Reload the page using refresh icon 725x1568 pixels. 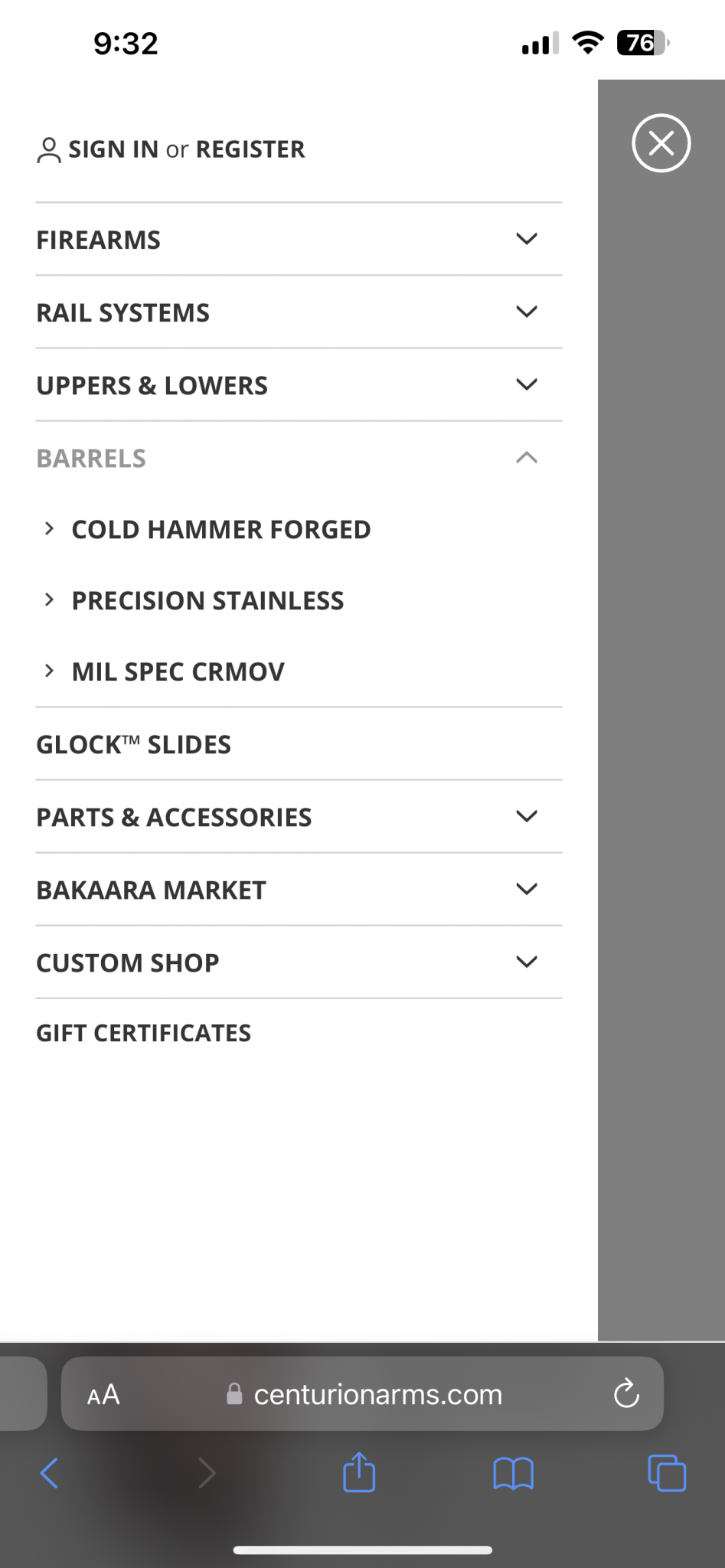[626, 1394]
